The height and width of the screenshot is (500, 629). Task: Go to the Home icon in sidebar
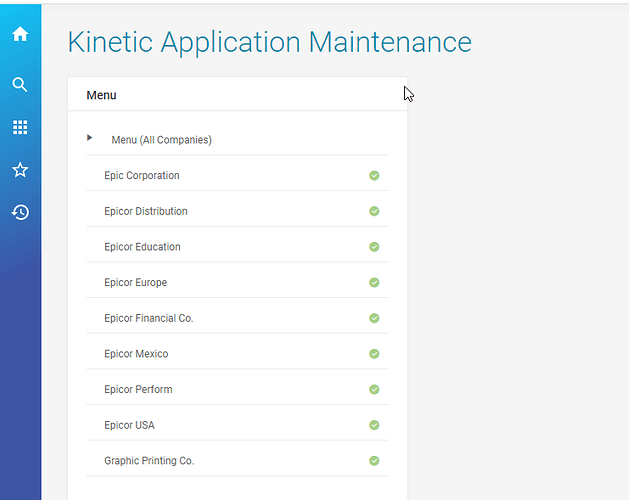pyautogui.click(x=20, y=34)
